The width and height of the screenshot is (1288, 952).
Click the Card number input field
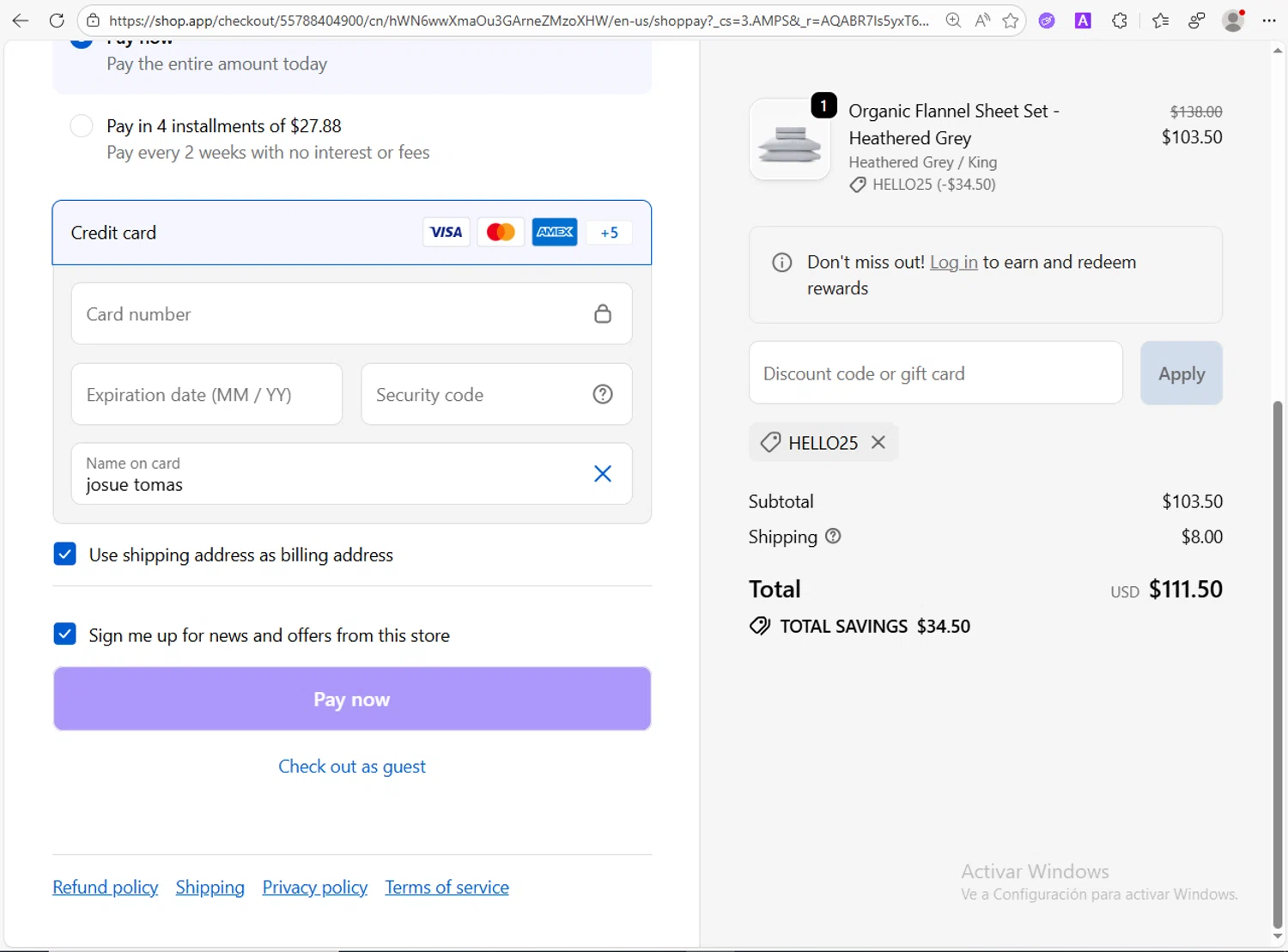pos(335,314)
